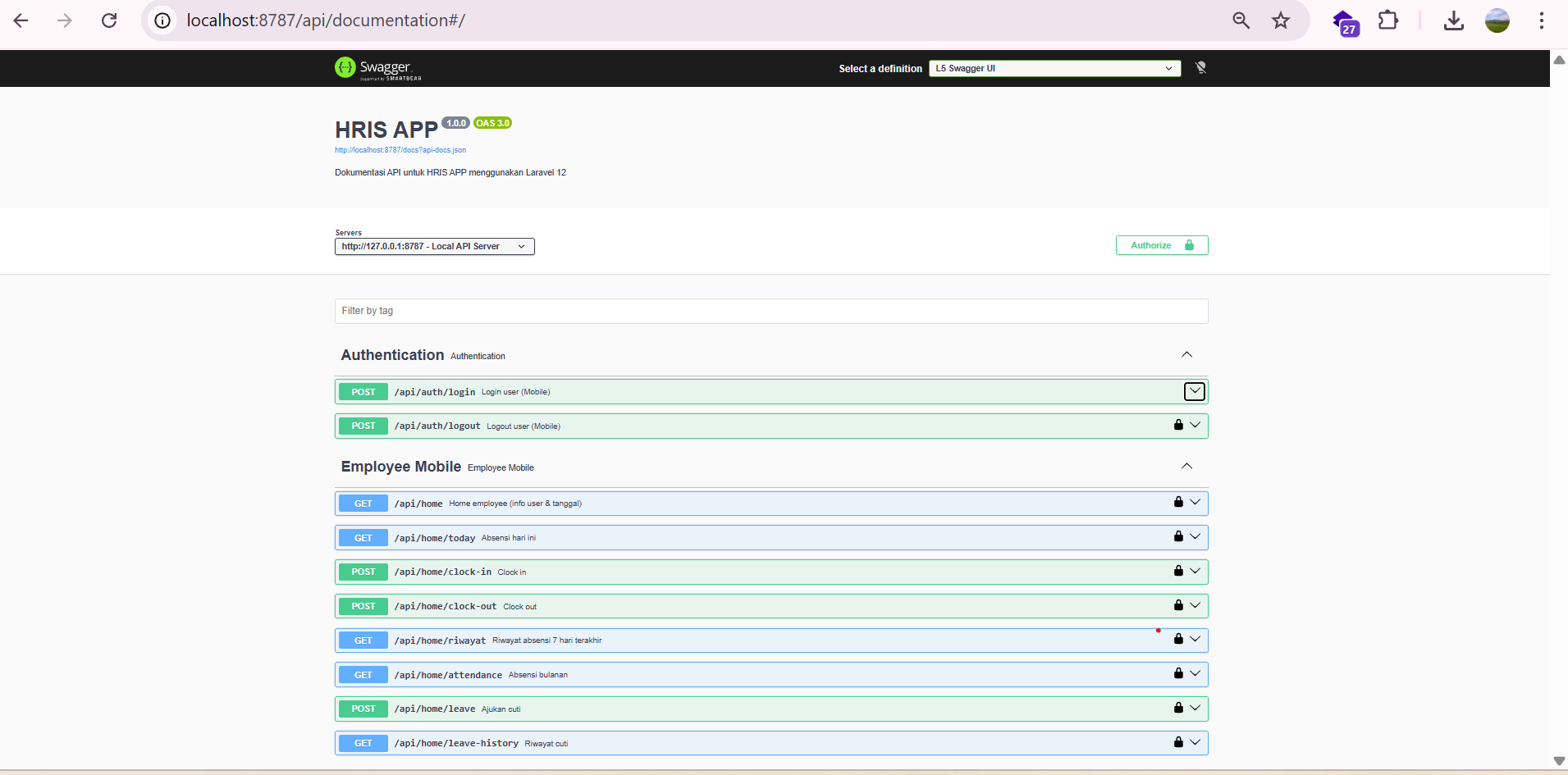Screen dimensions: 1568x775
Task: Click the browser zoom magnifier icon
Action: point(1241,21)
